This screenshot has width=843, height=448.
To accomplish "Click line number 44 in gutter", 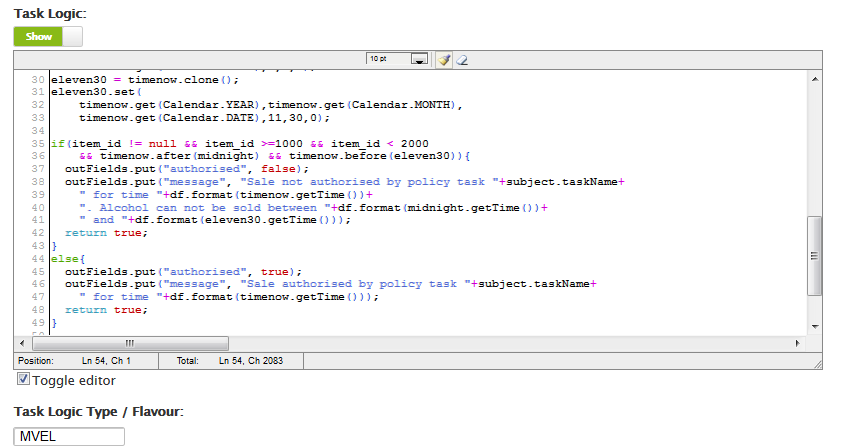I will click(38, 259).
